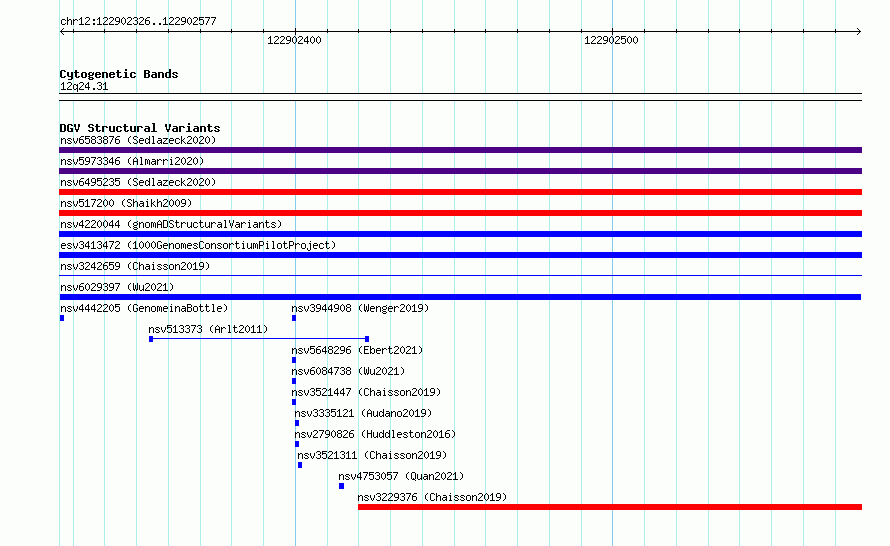Open nsv513373 (Arlt2011) label
Image resolution: width=890 pixels, height=546 pixels.
click(x=208, y=329)
